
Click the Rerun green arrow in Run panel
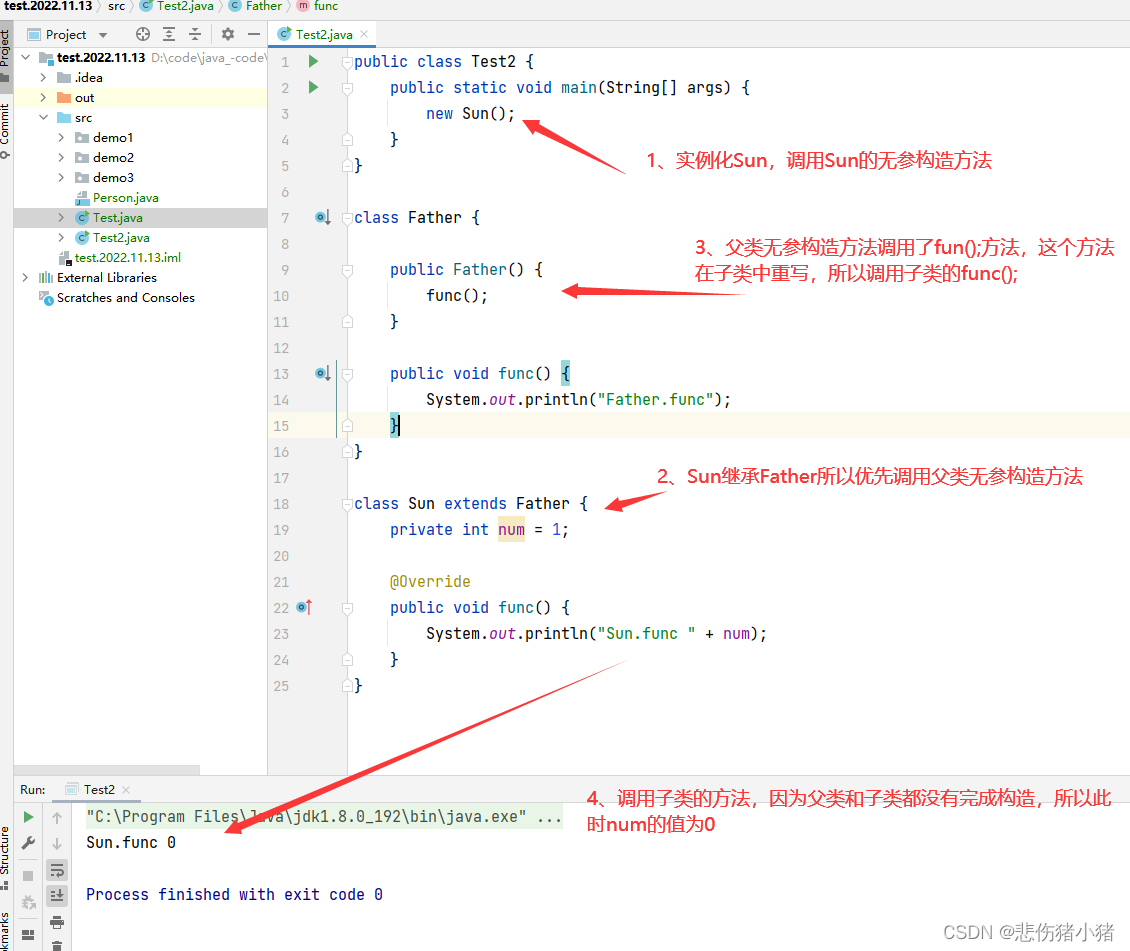[28, 817]
